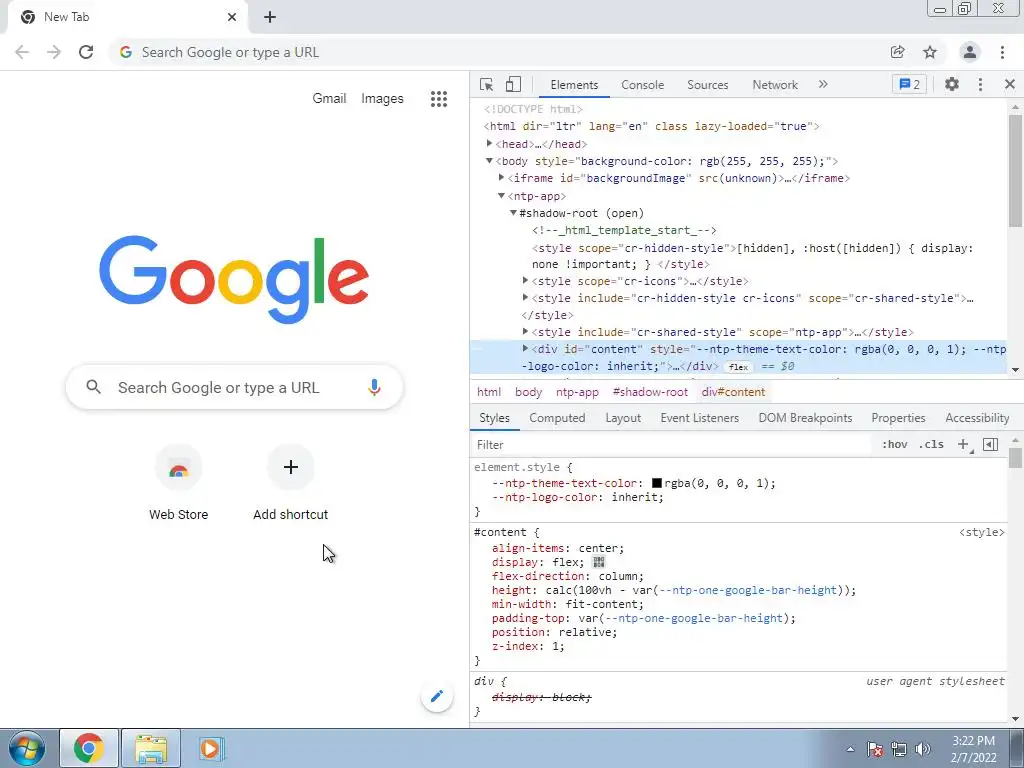Open the <style> source link
This screenshot has width=1024, height=768.
(x=982, y=532)
